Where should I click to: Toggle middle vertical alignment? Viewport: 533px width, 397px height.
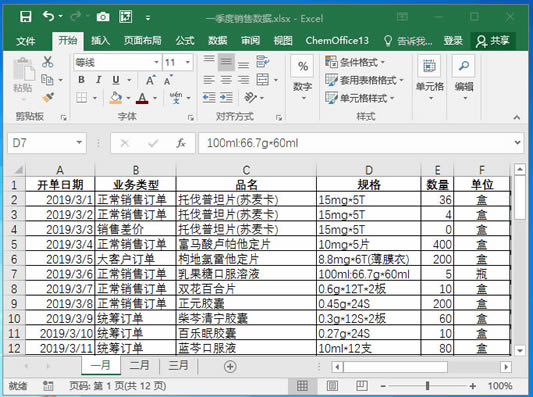tap(226, 62)
